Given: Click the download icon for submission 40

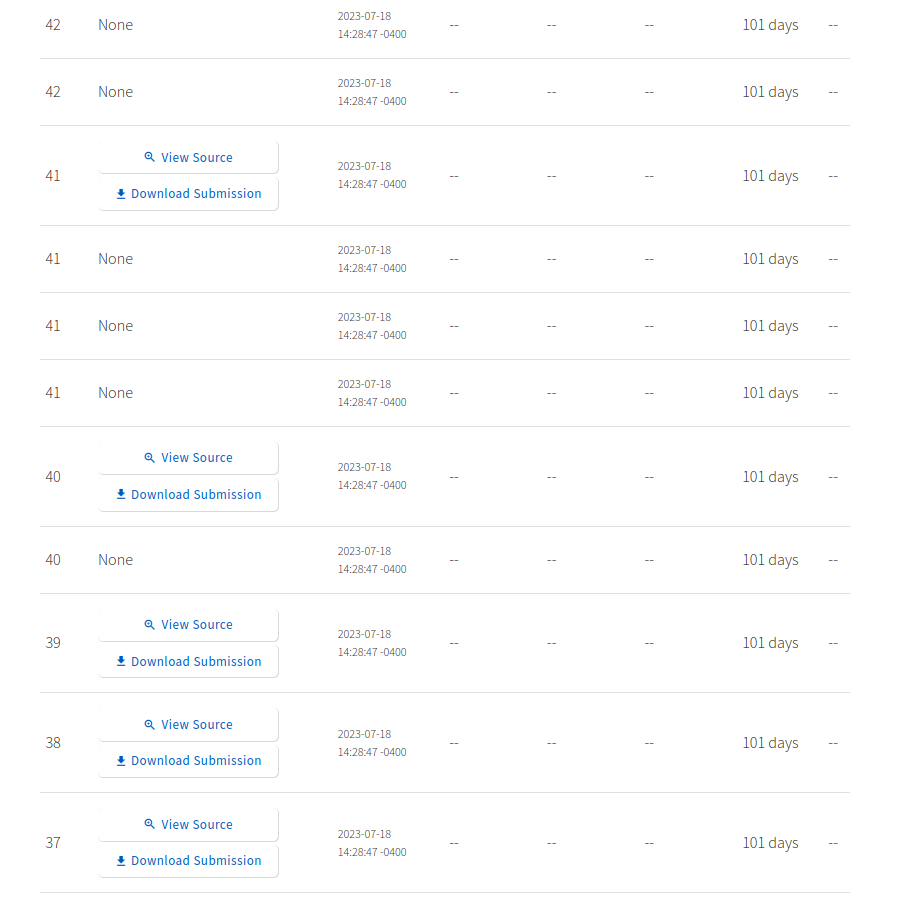Looking at the screenshot, I should click(x=121, y=494).
